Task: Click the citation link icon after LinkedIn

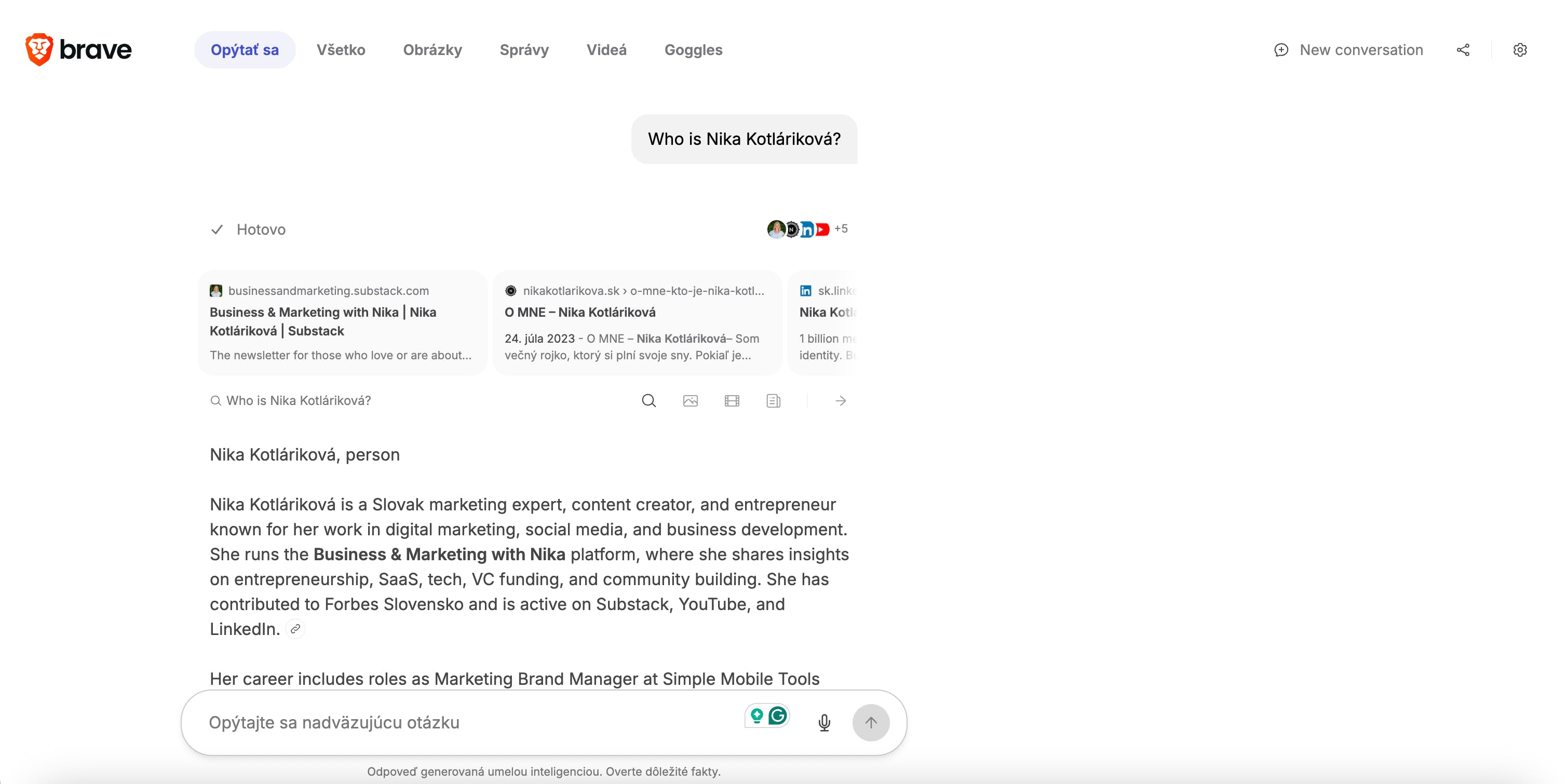Action: 295,629
